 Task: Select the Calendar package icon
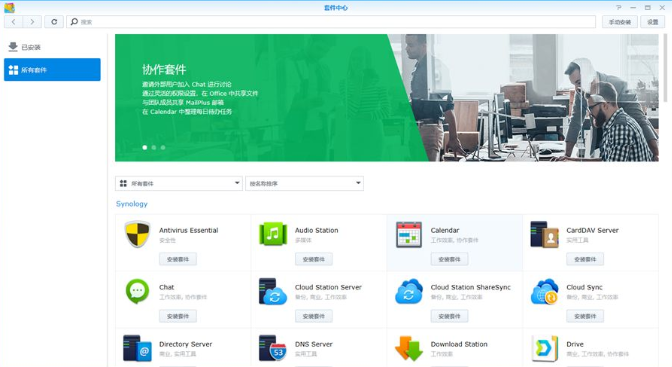(x=409, y=235)
